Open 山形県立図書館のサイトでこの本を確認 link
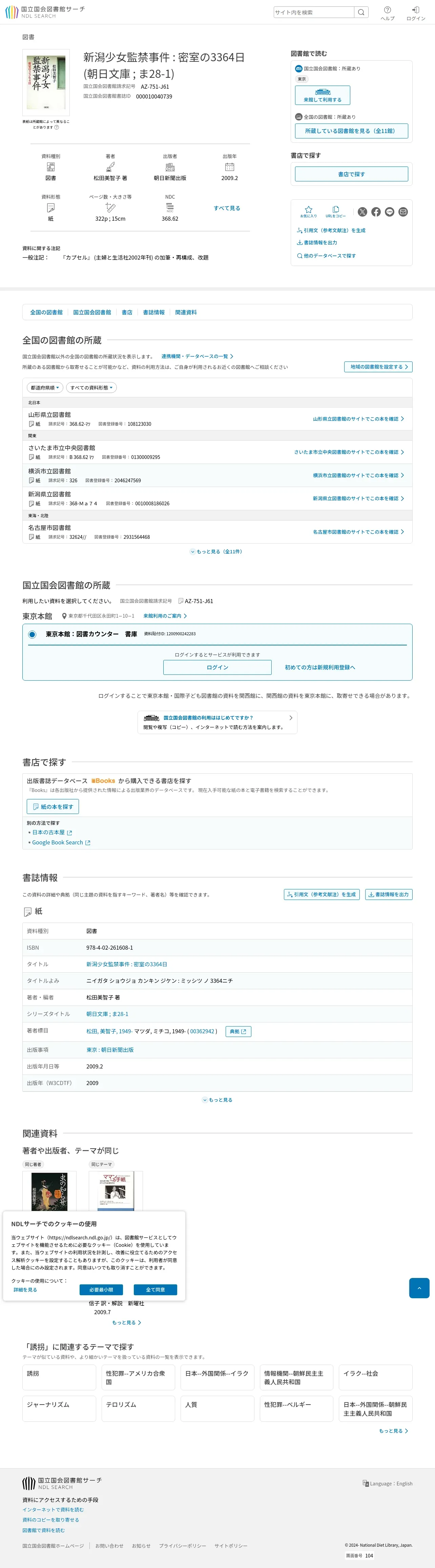 (358, 419)
